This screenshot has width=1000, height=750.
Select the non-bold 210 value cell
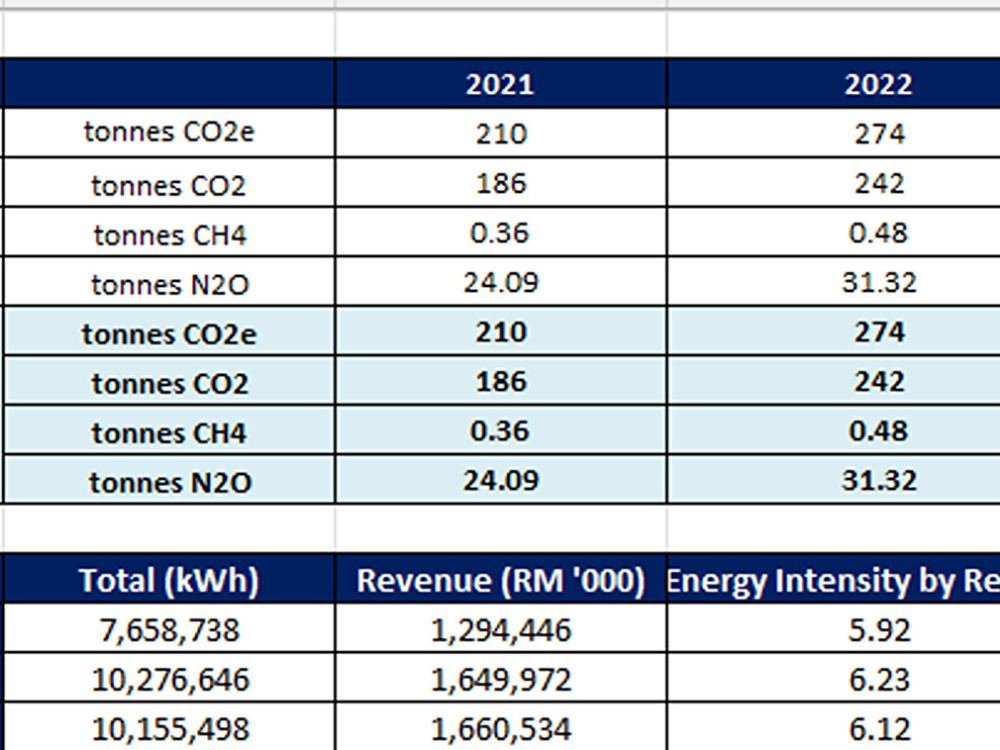pyautogui.click(x=501, y=133)
